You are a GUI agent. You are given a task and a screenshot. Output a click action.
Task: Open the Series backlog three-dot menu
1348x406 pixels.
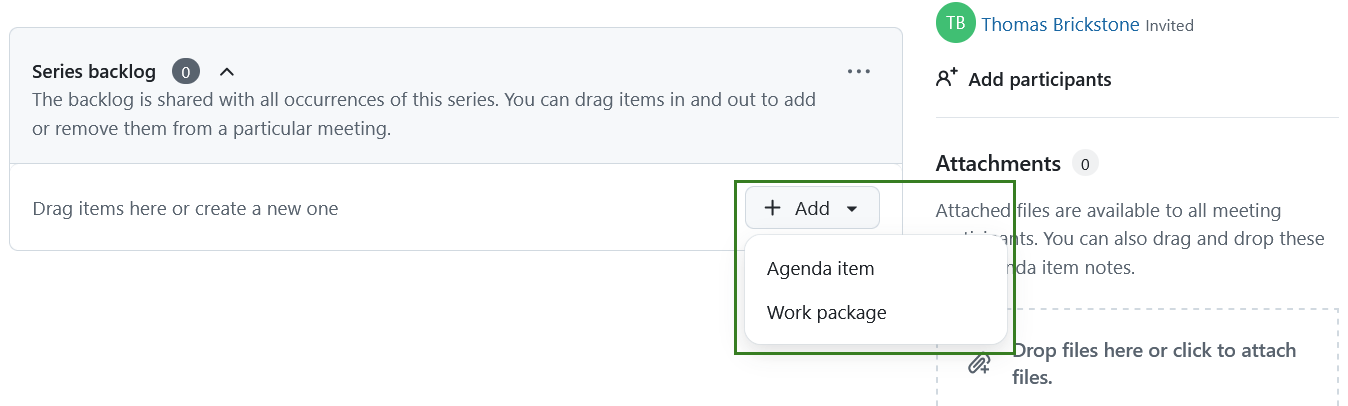click(x=859, y=72)
